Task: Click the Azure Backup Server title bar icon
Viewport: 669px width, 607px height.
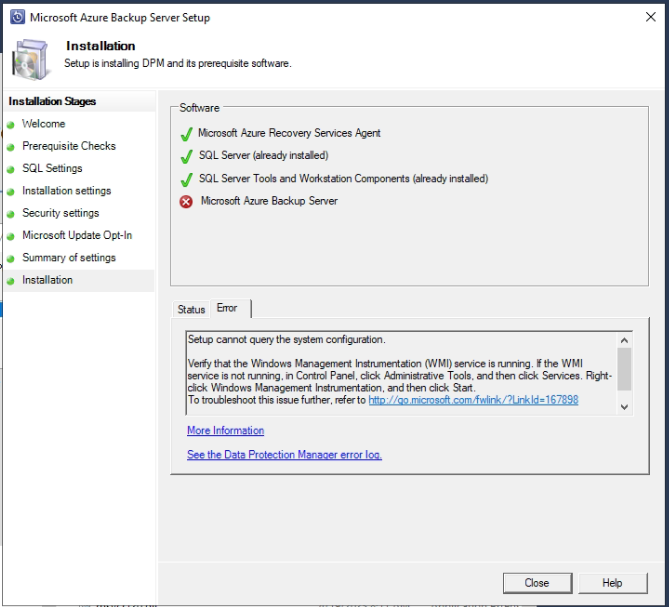Action: [x=17, y=17]
